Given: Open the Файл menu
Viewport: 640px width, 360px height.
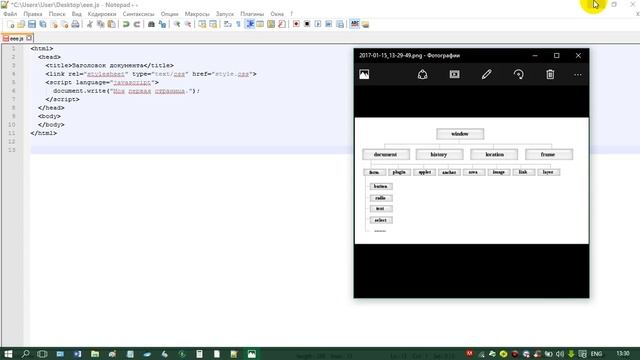Looking at the screenshot, I should point(10,14).
